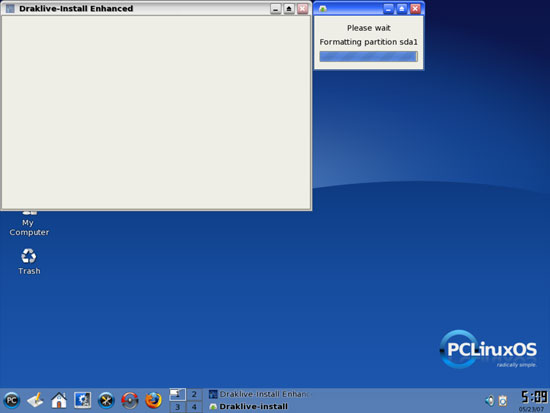Open the Control Center configuration icon

pos(82,400)
